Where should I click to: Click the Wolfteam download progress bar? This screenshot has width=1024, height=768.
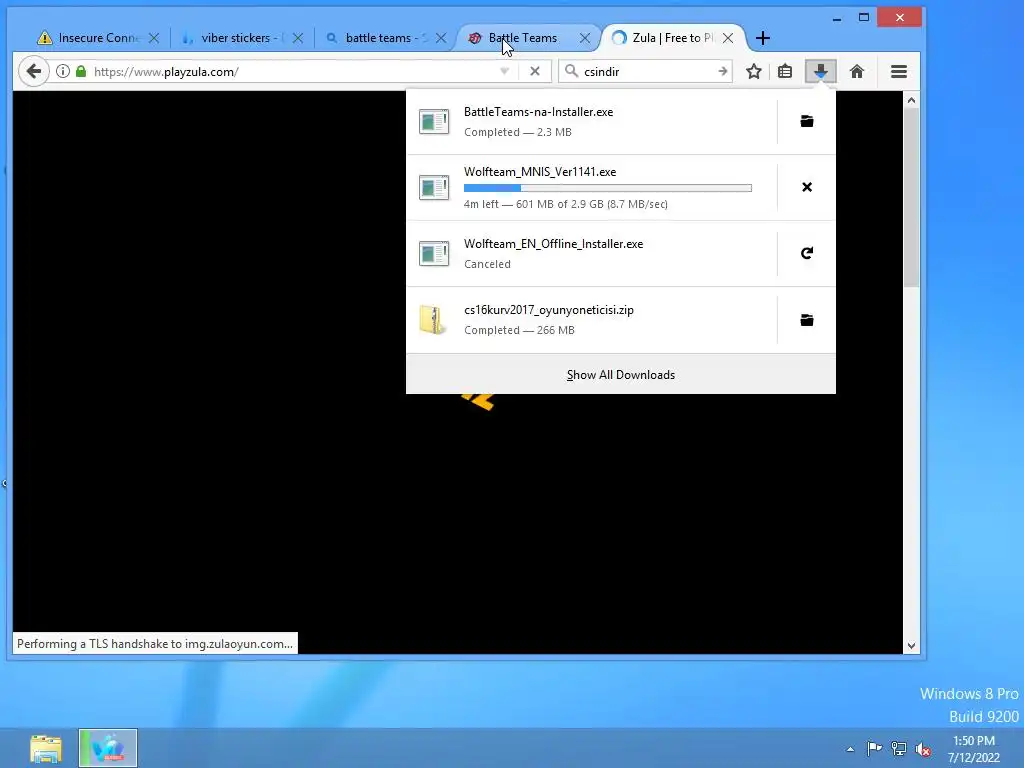coord(607,188)
